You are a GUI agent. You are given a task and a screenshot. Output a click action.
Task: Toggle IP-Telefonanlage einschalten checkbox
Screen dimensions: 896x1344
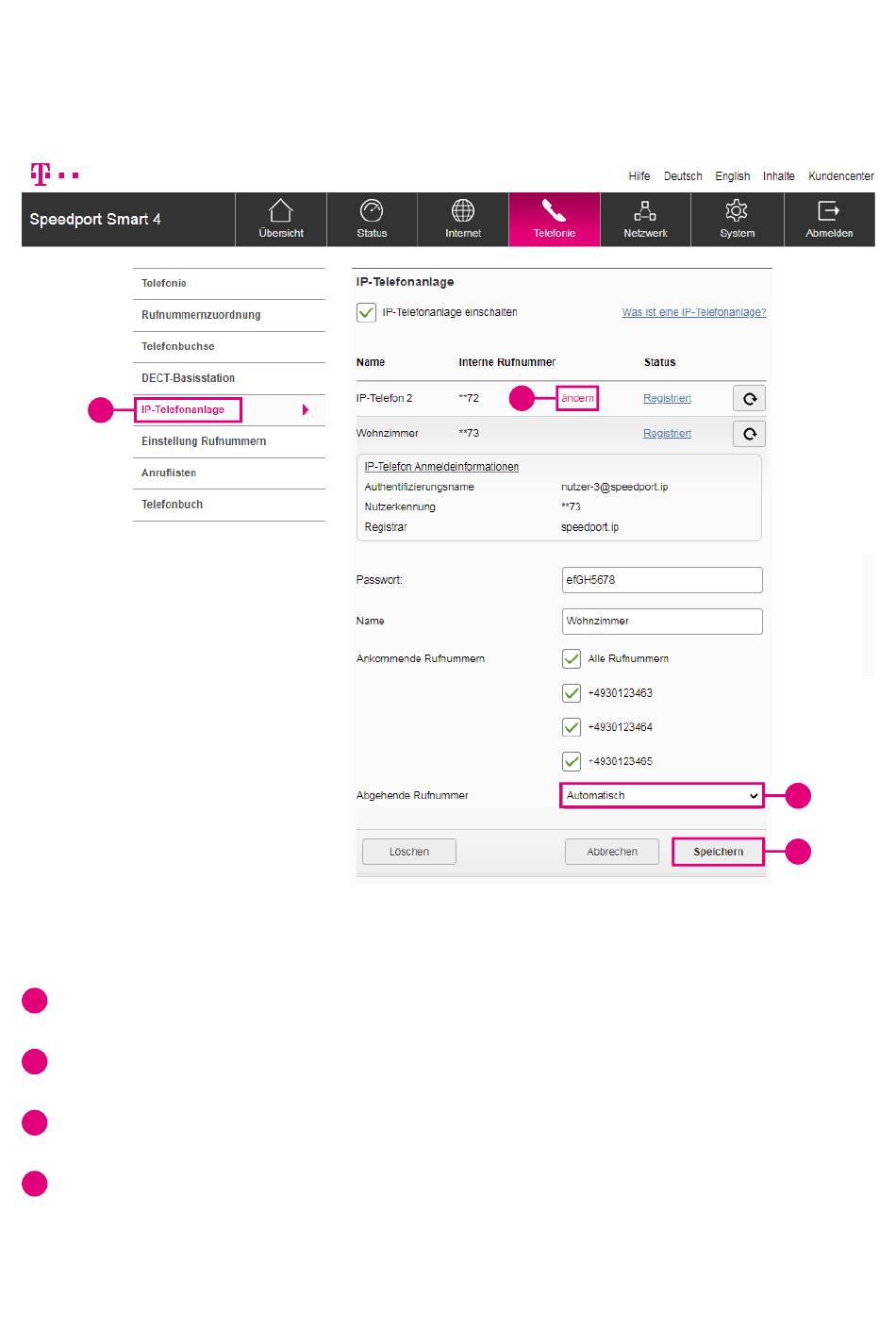coord(366,312)
